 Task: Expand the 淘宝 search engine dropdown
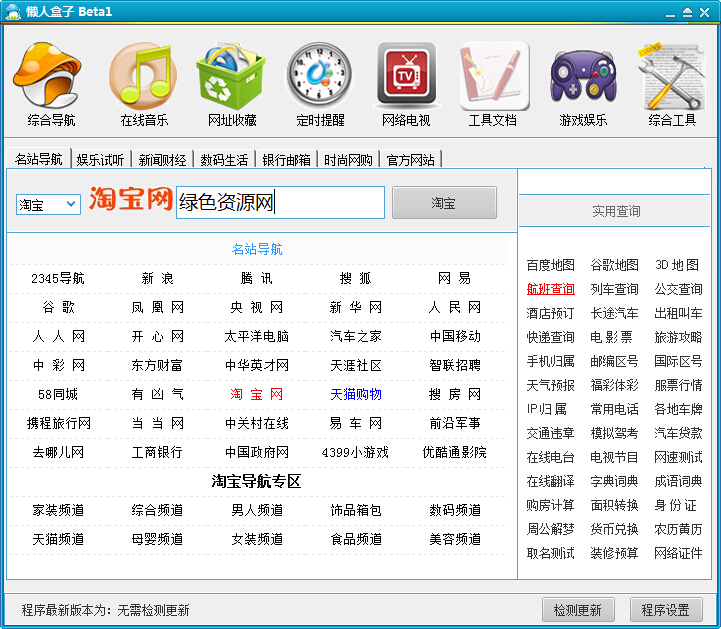click(x=71, y=204)
